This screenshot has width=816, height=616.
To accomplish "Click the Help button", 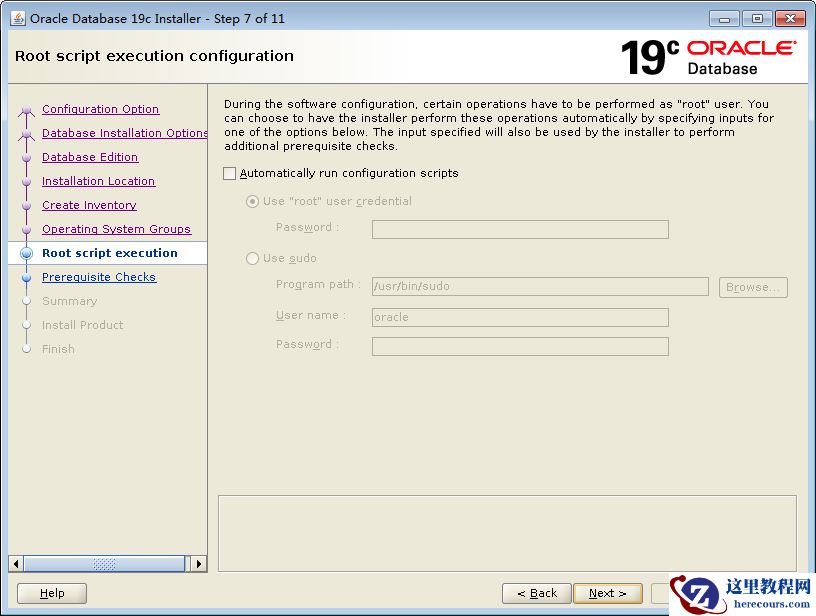I will click(x=52, y=593).
